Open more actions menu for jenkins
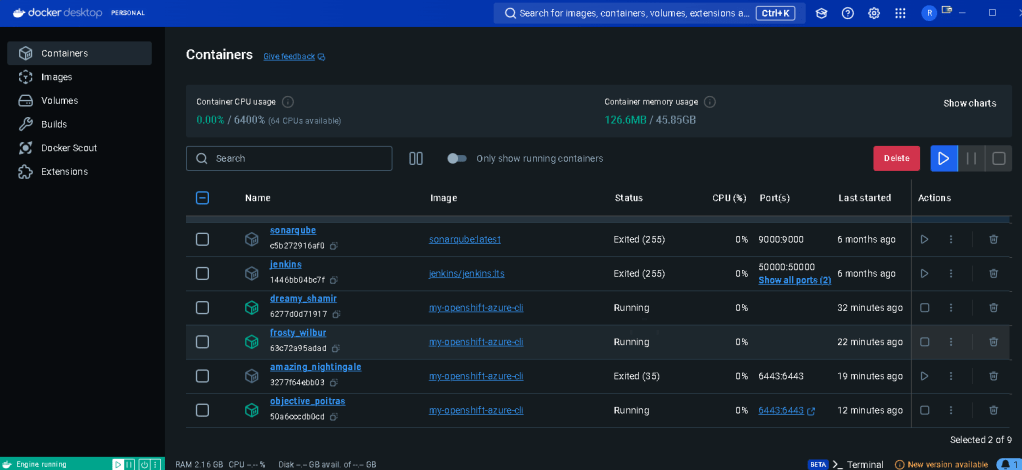The height and width of the screenshot is (470, 1022). (x=950, y=273)
